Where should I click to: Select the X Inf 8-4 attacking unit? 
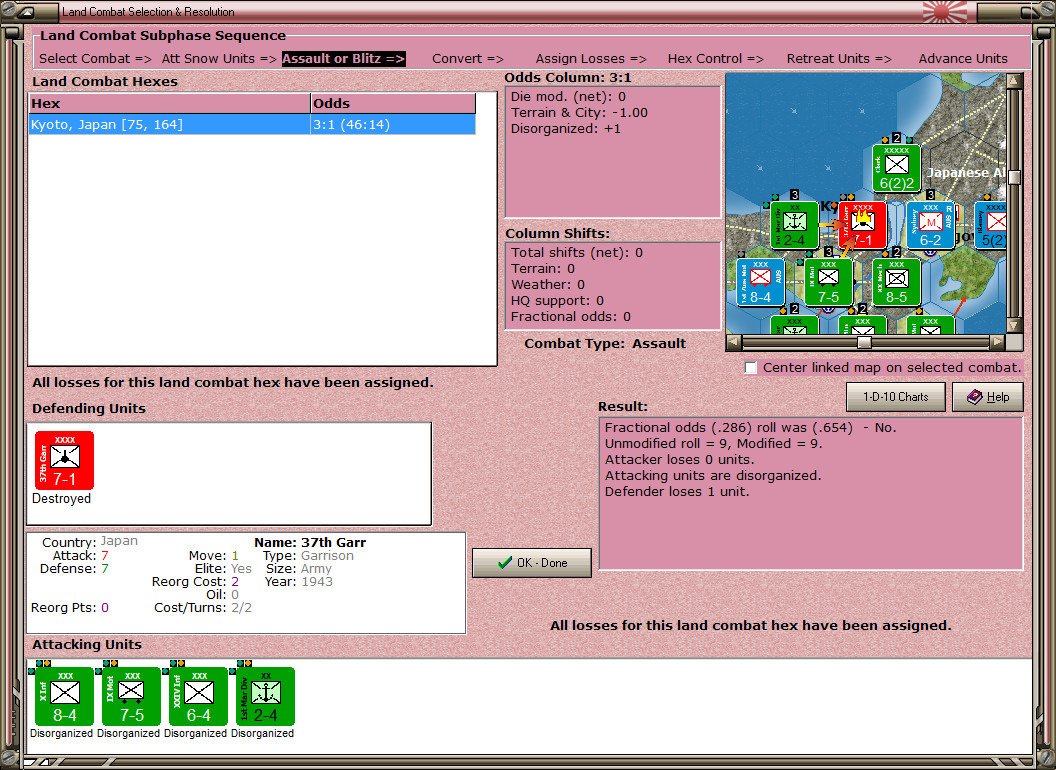coord(65,697)
